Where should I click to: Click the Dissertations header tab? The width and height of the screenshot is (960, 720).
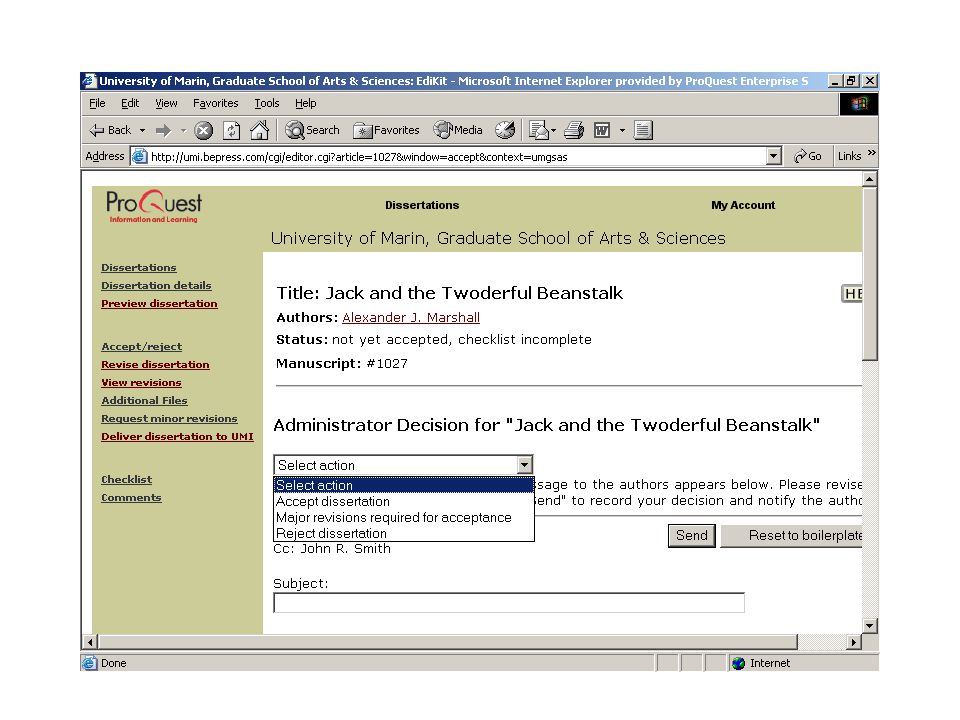[x=422, y=205]
